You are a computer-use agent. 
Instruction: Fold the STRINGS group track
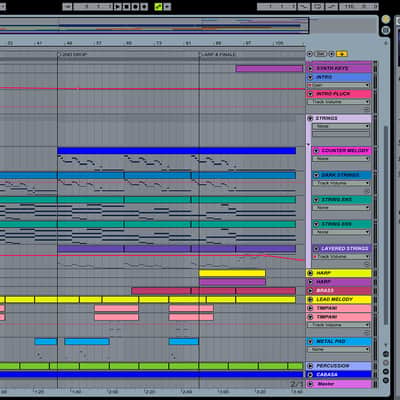pyautogui.click(x=310, y=118)
